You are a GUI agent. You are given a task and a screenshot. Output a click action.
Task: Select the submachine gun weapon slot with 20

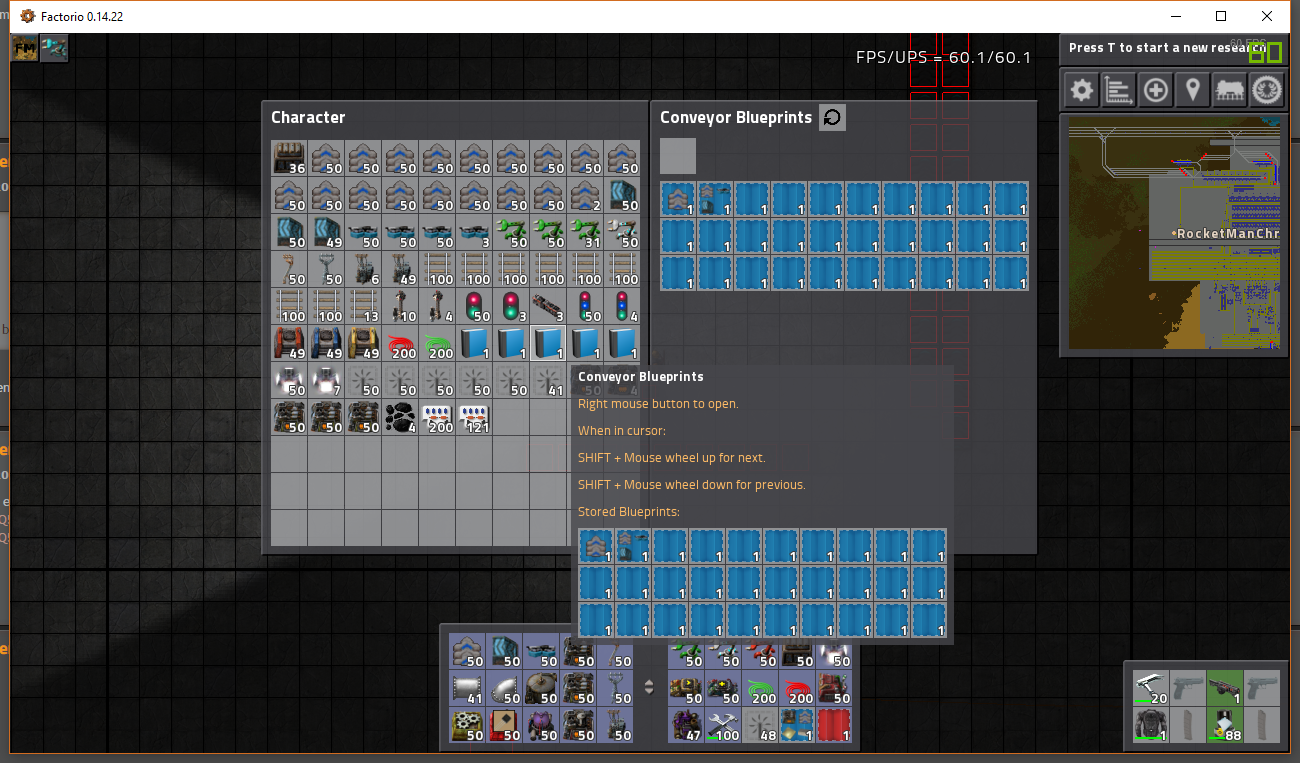point(1151,688)
